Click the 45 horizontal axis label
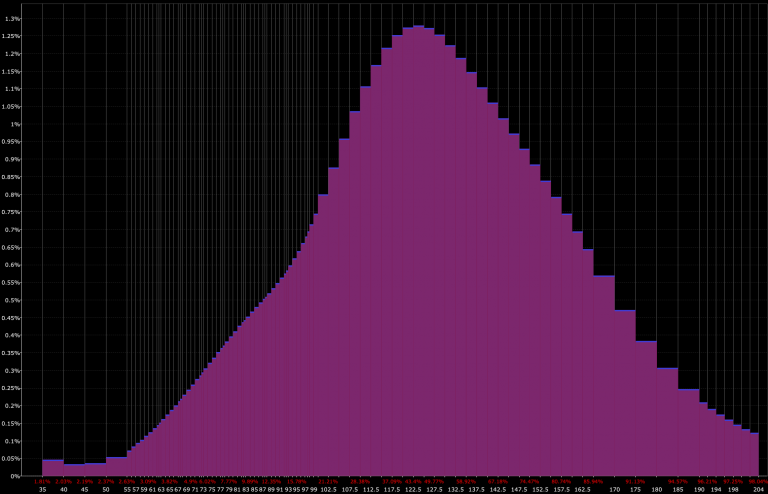The width and height of the screenshot is (768, 494). coord(85,490)
